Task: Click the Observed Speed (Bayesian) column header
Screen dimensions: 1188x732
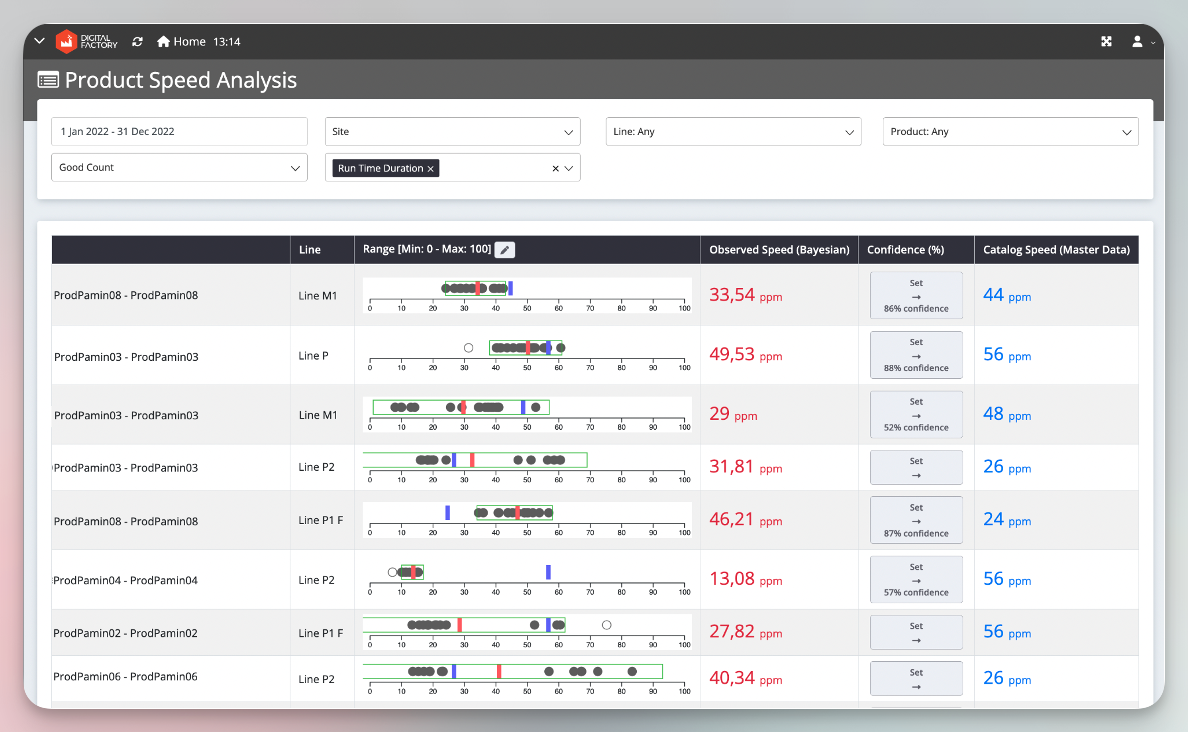Action: 779,250
